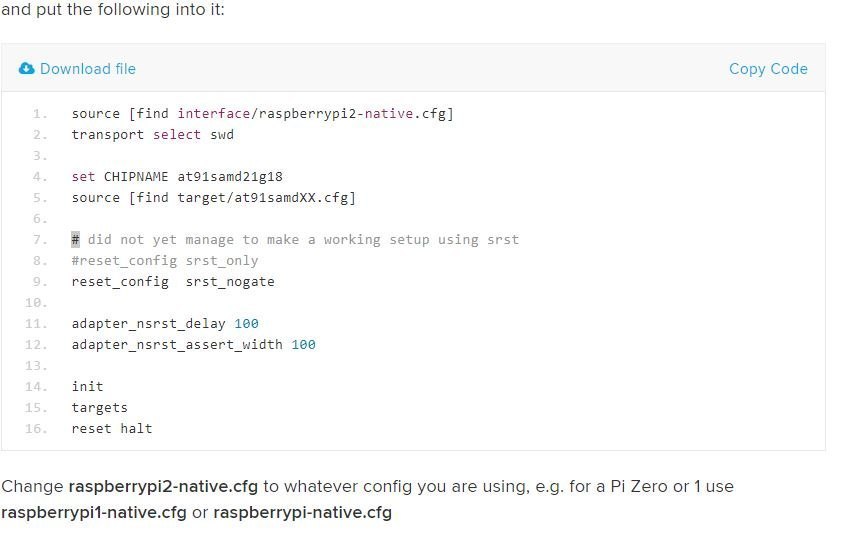Click bold raspberrypi-native.cfg text
The image size is (862, 535).
(x=302, y=512)
